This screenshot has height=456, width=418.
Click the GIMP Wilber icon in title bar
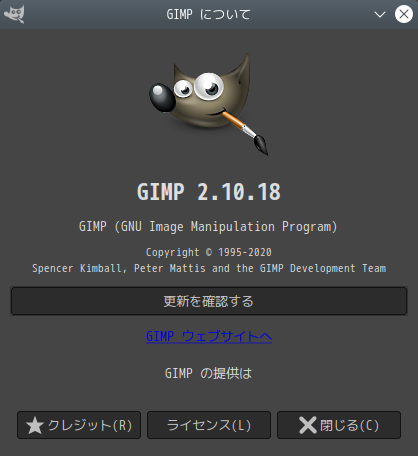coord(14,14)
